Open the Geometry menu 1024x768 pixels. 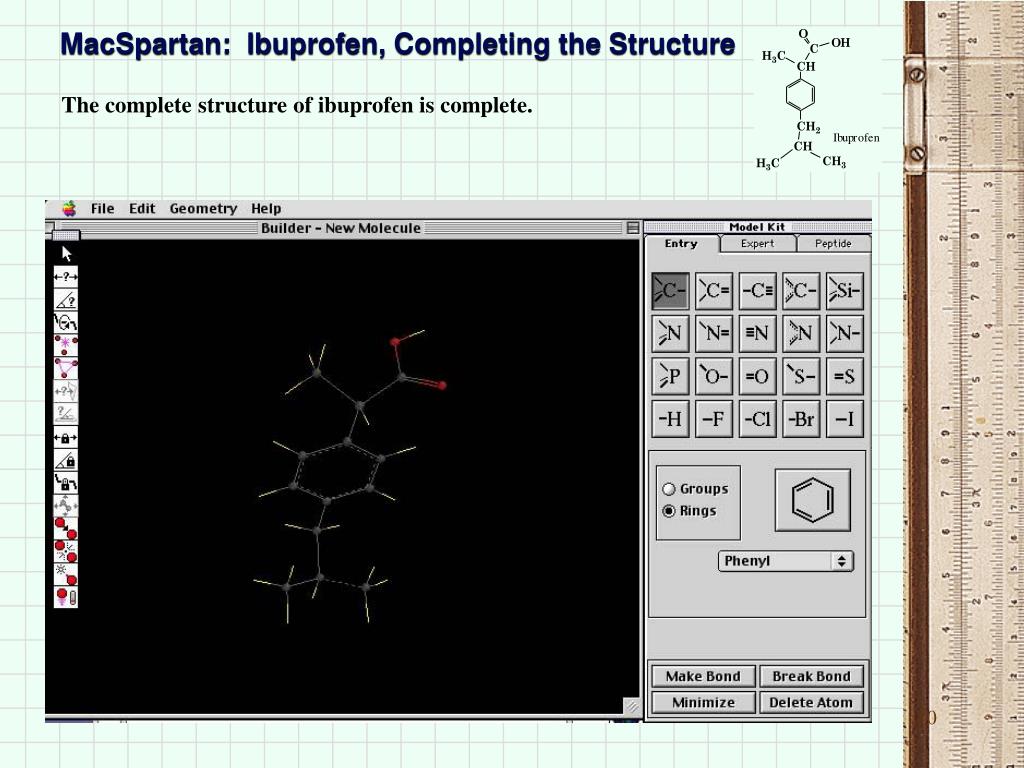203,208
